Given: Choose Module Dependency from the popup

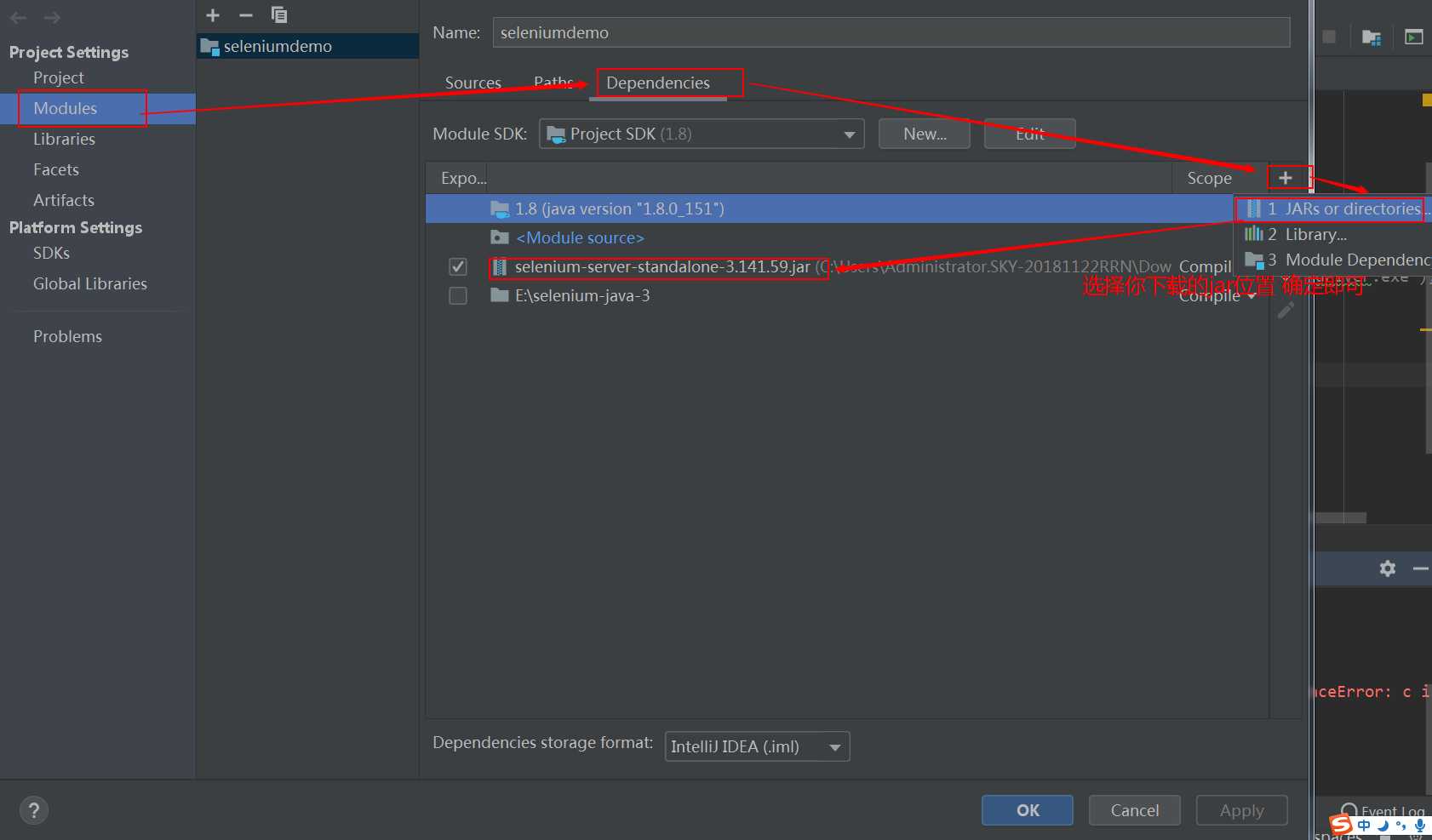Looking at the screenshot, I should click(x=1334, y=260).
